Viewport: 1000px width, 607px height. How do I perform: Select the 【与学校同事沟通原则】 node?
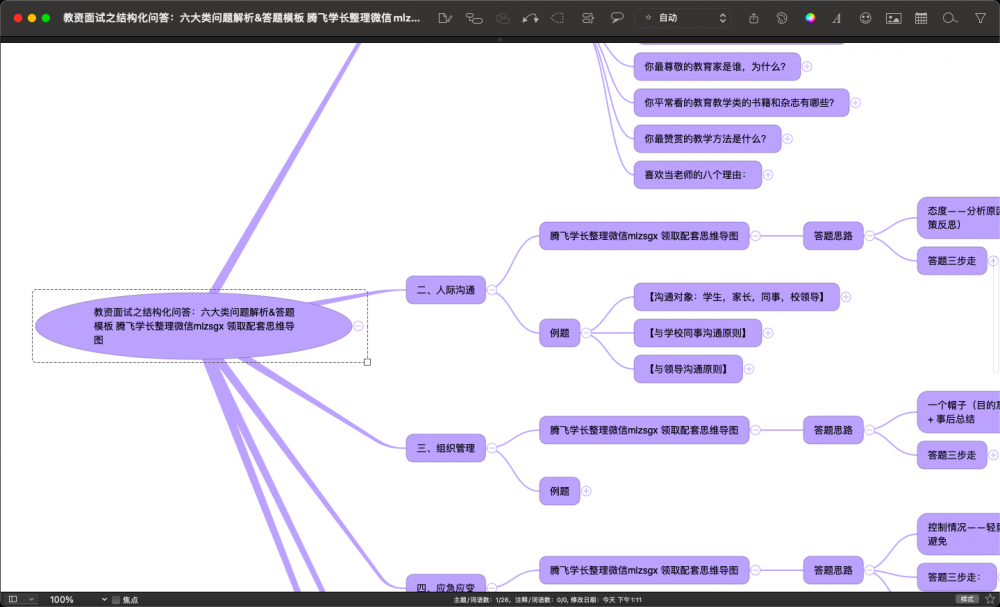pos(698,333)
